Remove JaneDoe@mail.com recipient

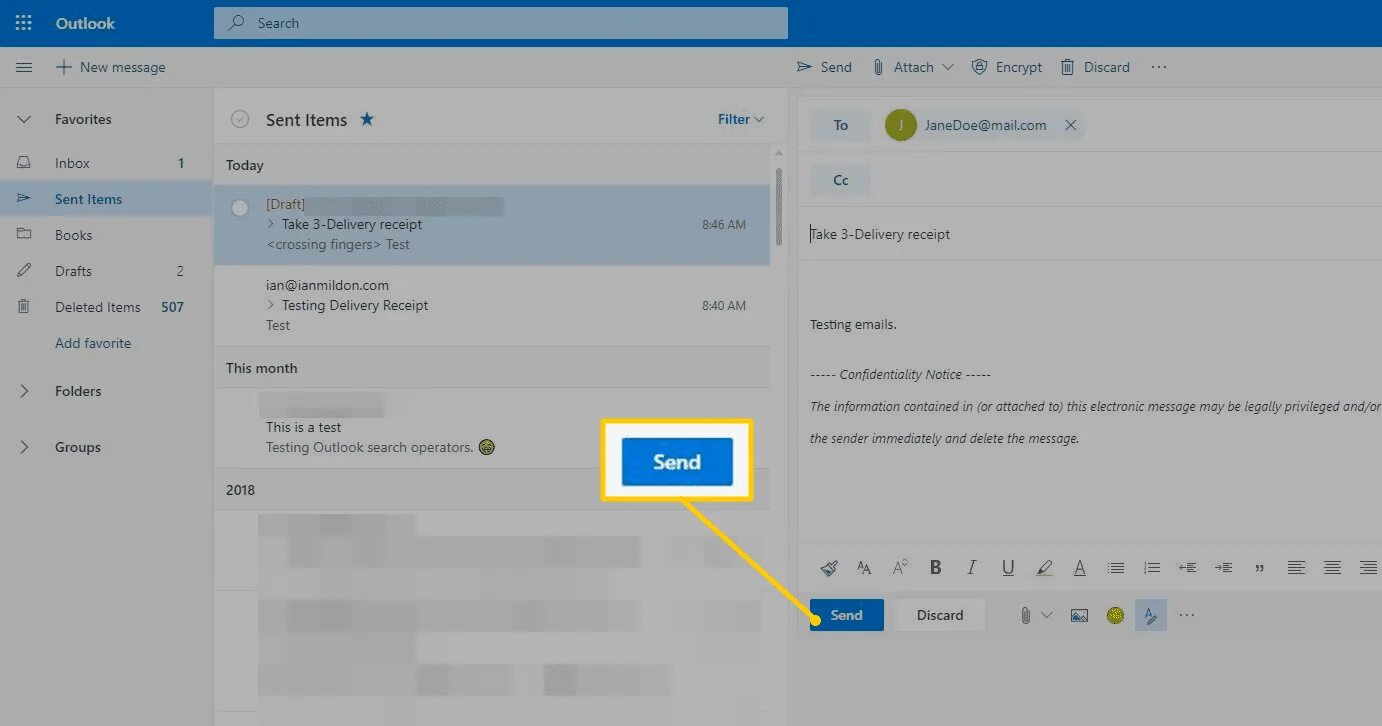click(x=1071, y=125)
